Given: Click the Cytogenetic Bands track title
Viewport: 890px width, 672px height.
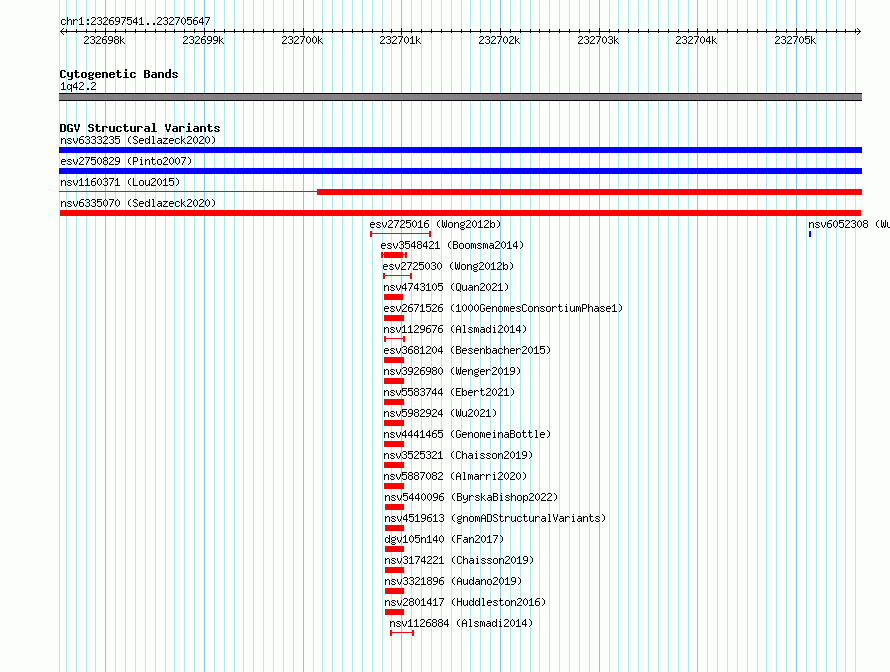Looking at the screenshot, I should [x=119, y=74].
